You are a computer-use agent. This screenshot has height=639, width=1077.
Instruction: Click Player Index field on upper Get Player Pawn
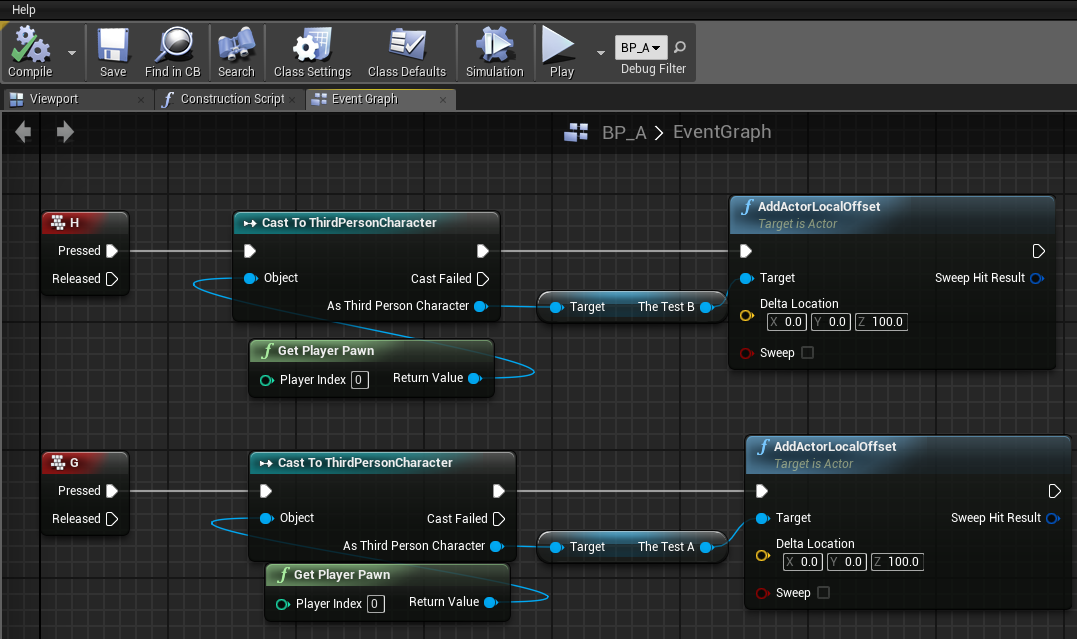pyautogui.click(x=359, y=380)
